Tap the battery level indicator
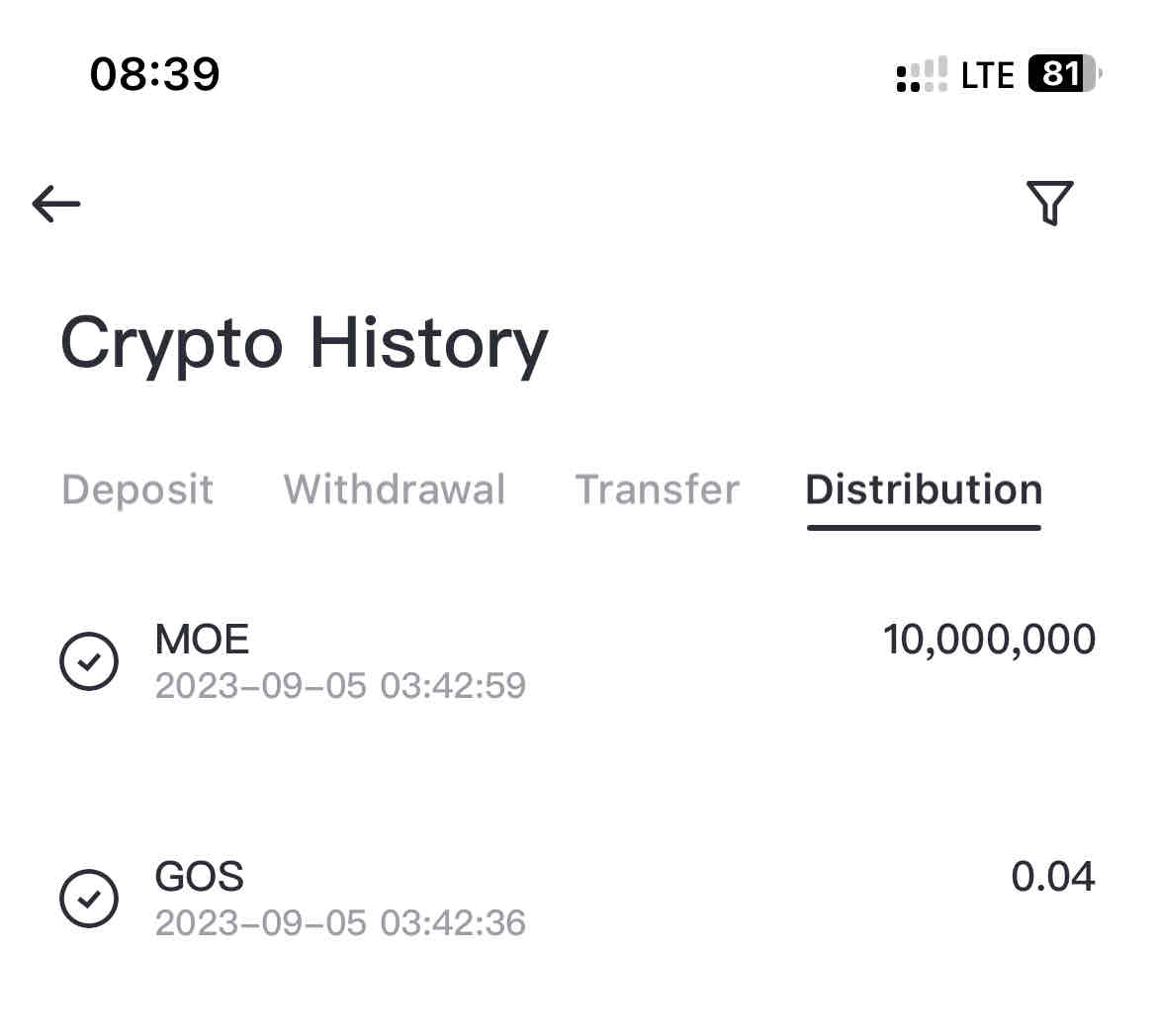Image resolution: width=1157 pixels, height=1036 pixels. point(1064,74)
